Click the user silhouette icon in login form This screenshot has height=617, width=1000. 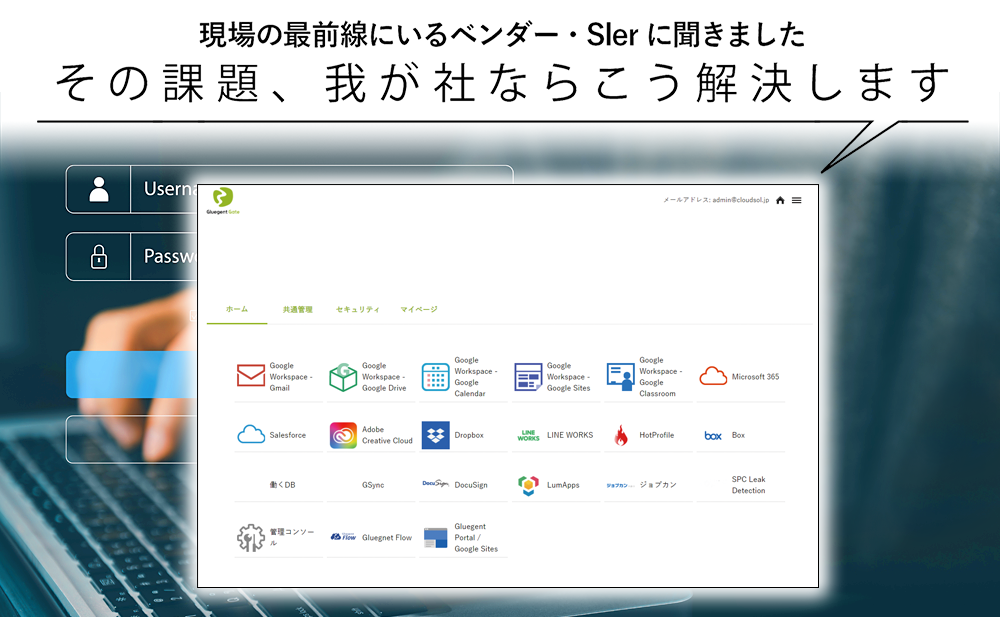tap(99, 190)
